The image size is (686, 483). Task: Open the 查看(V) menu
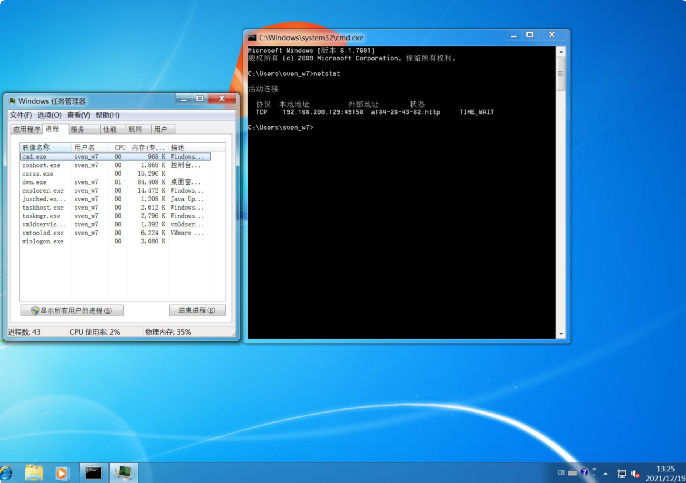tap(78, 115)
